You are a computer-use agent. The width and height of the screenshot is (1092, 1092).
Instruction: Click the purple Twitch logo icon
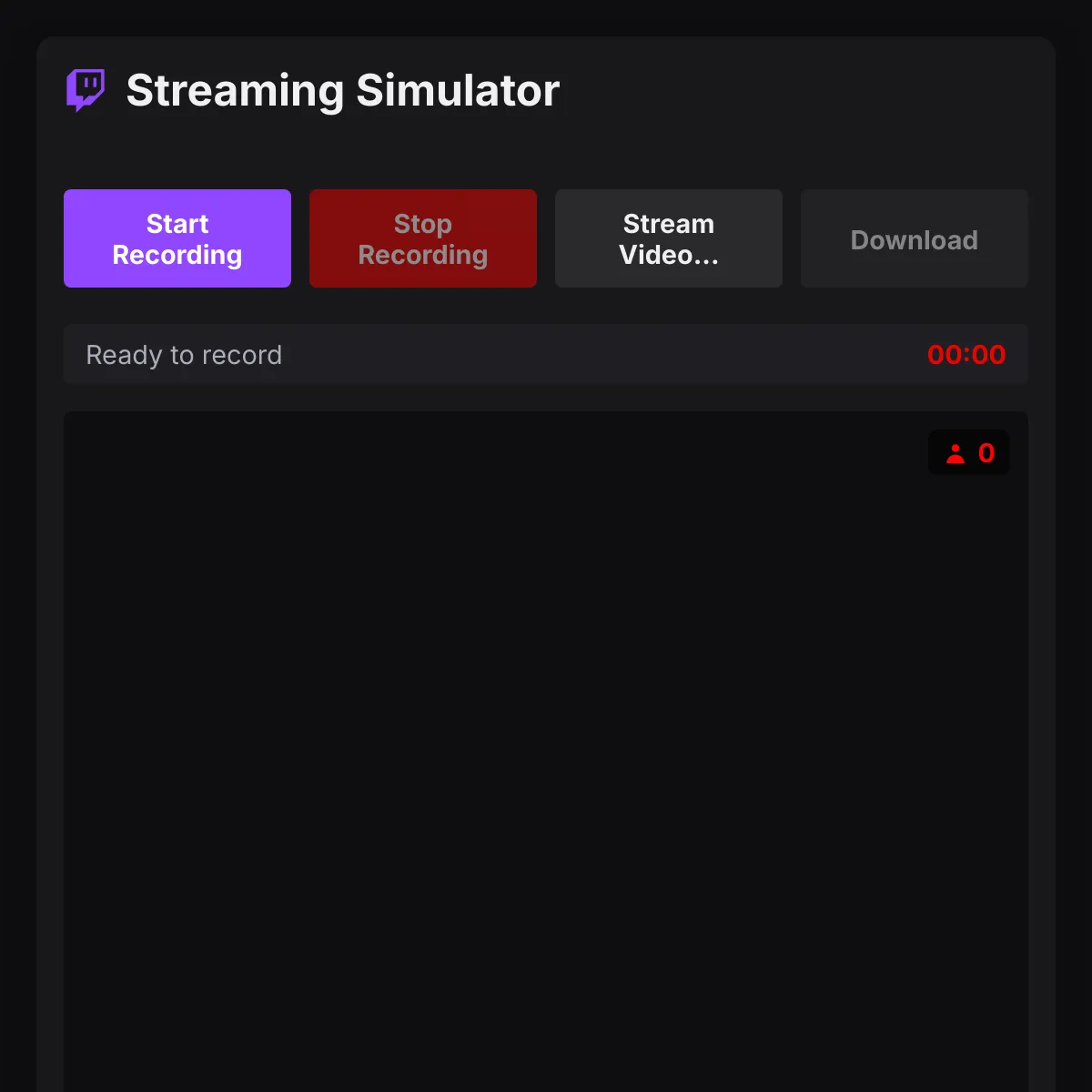tap(86, 90)
